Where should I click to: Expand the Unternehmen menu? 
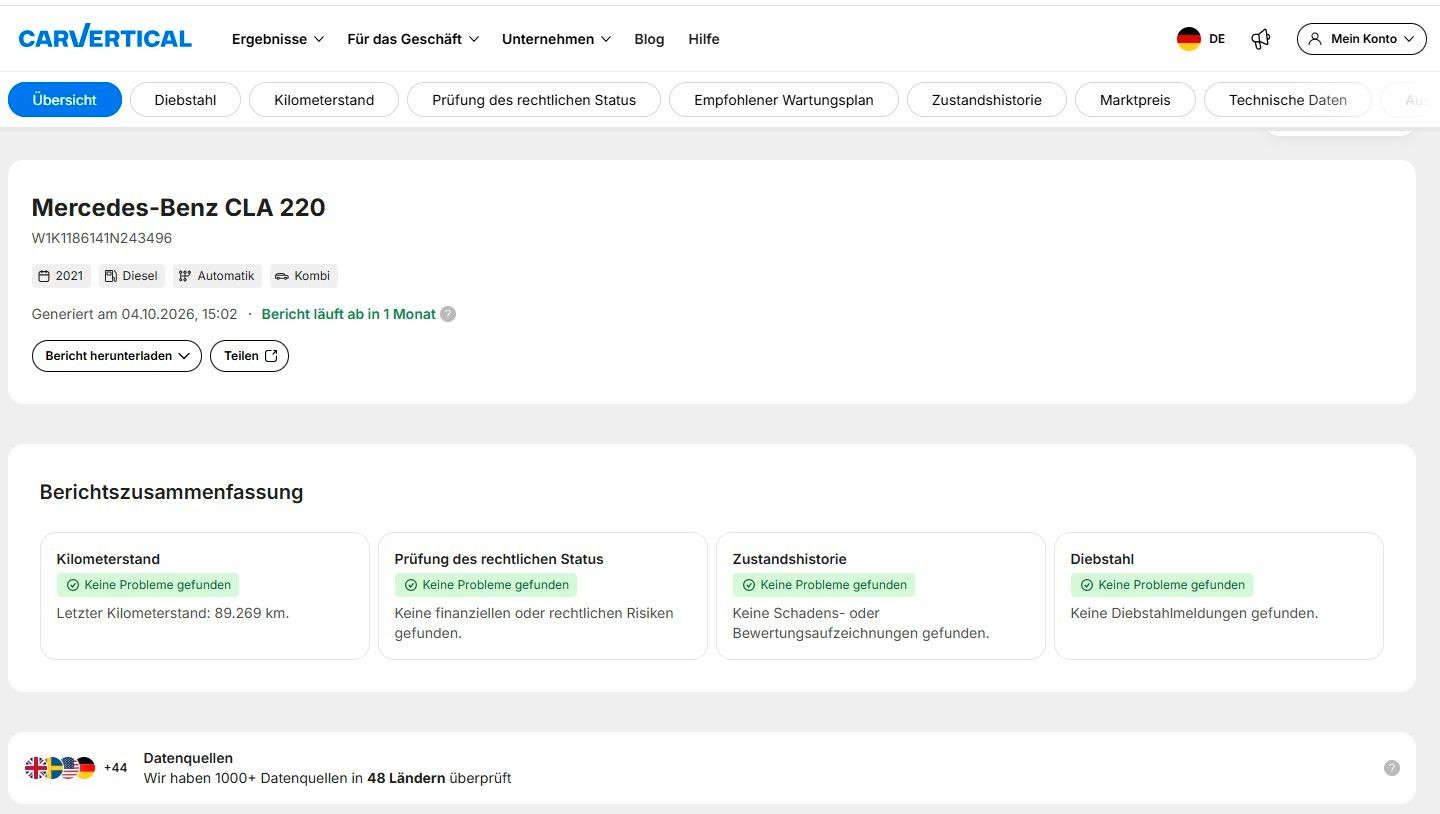tap(556, 39)
